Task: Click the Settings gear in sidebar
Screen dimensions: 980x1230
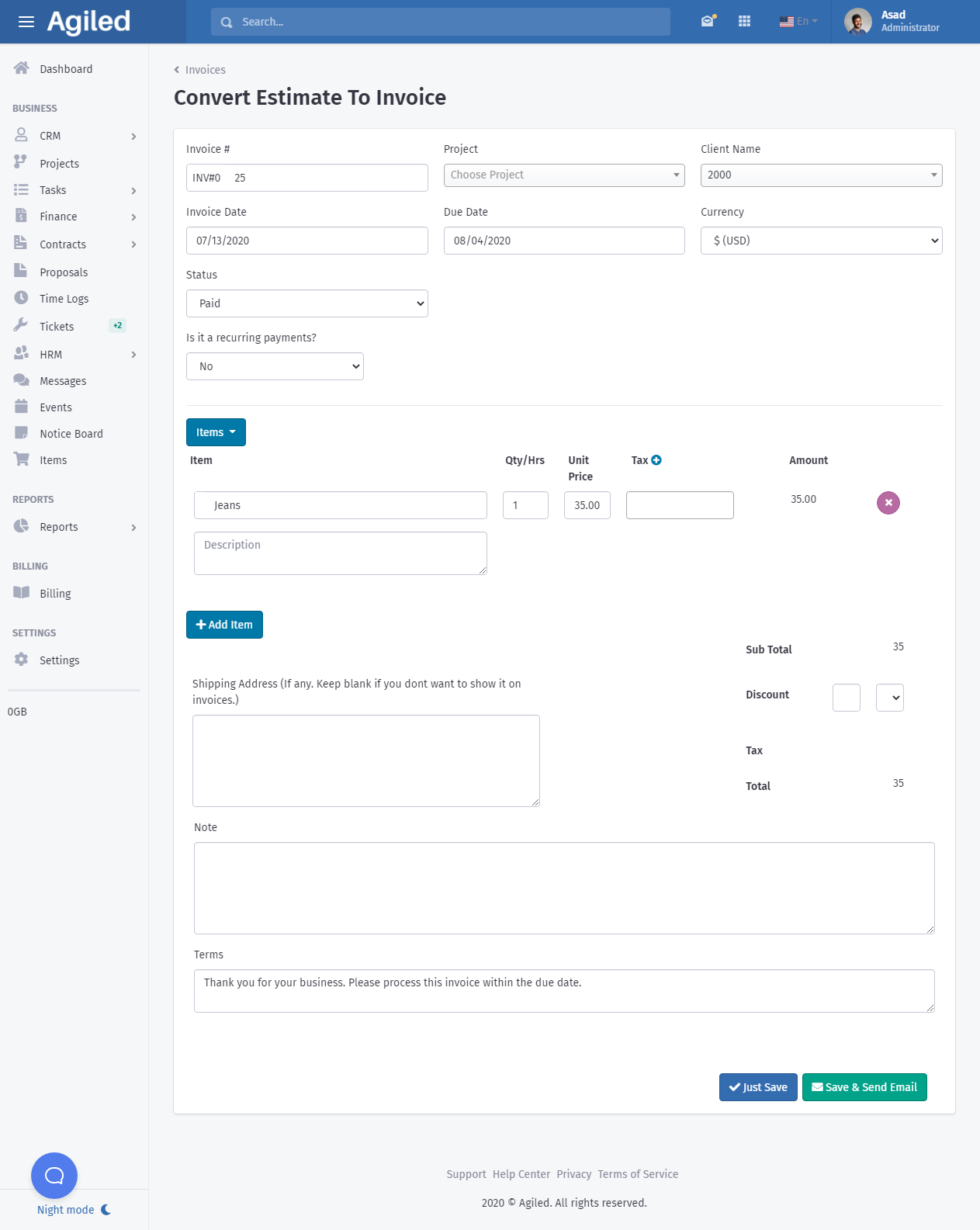Action: [22, 660]
